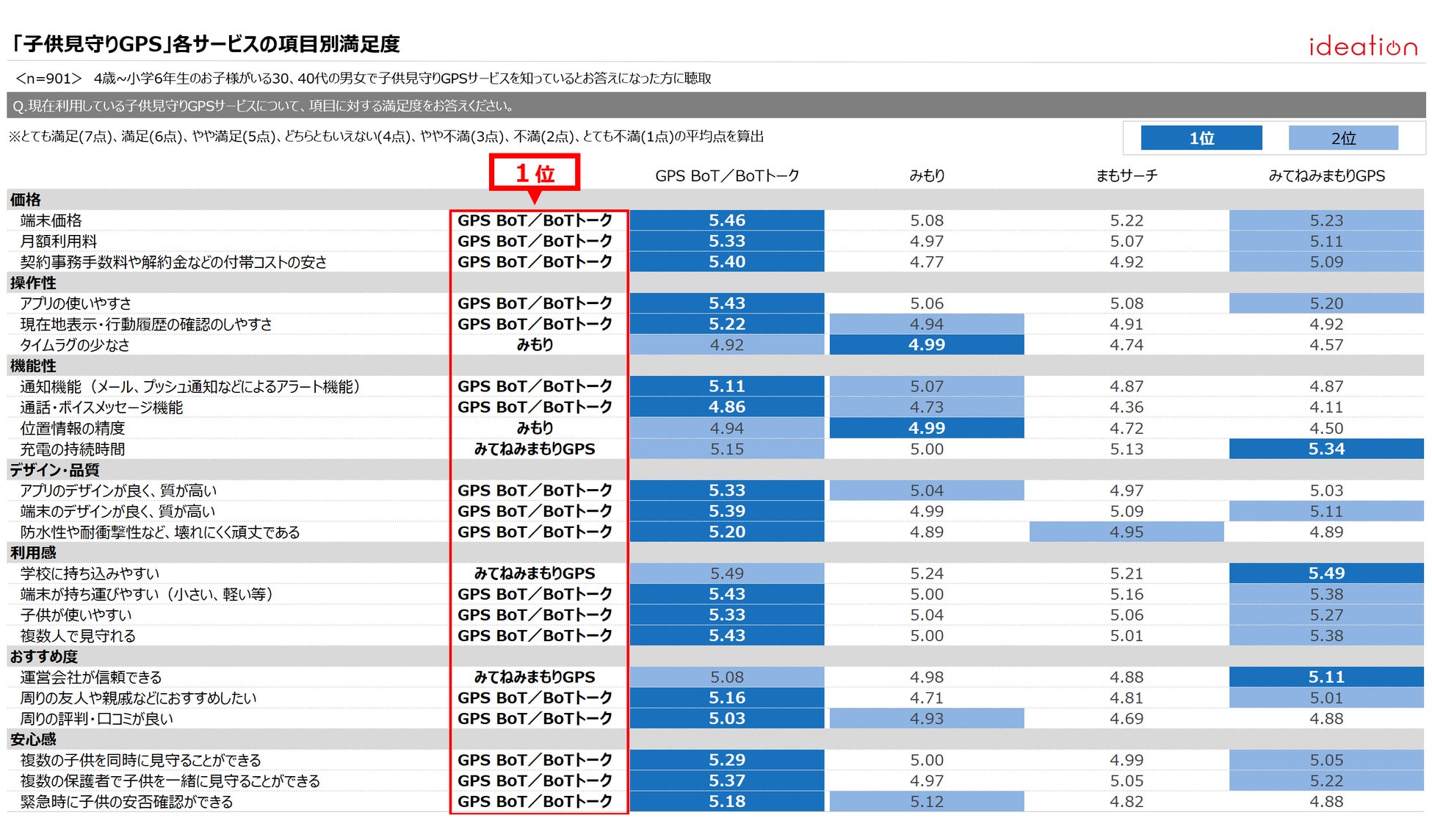Viewport: 1432px width, 840px height.
Task: Select the みもり column header
Action: [x=927, y=176]
